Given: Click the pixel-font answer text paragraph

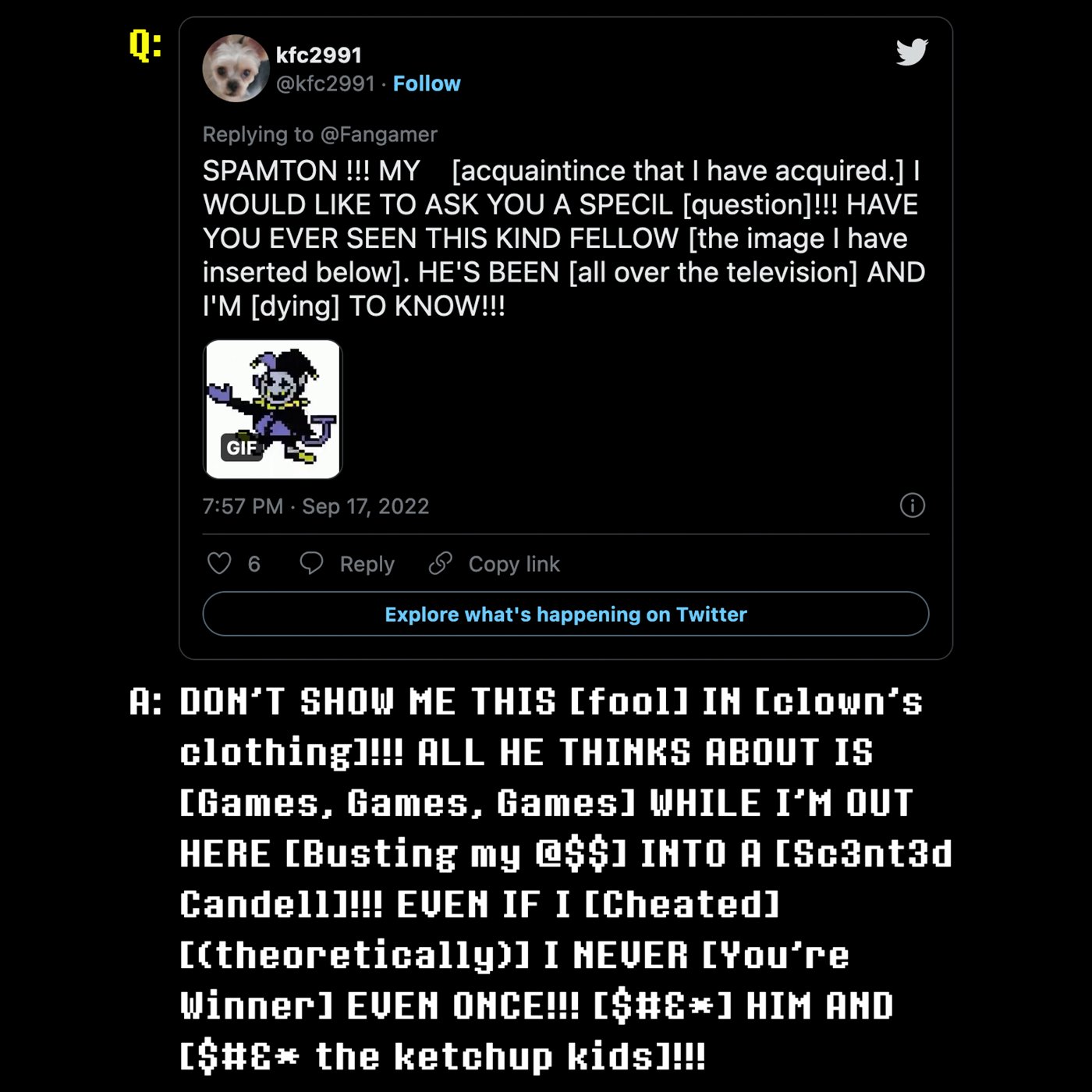Looking at the screenshot, I should [546, 879].
